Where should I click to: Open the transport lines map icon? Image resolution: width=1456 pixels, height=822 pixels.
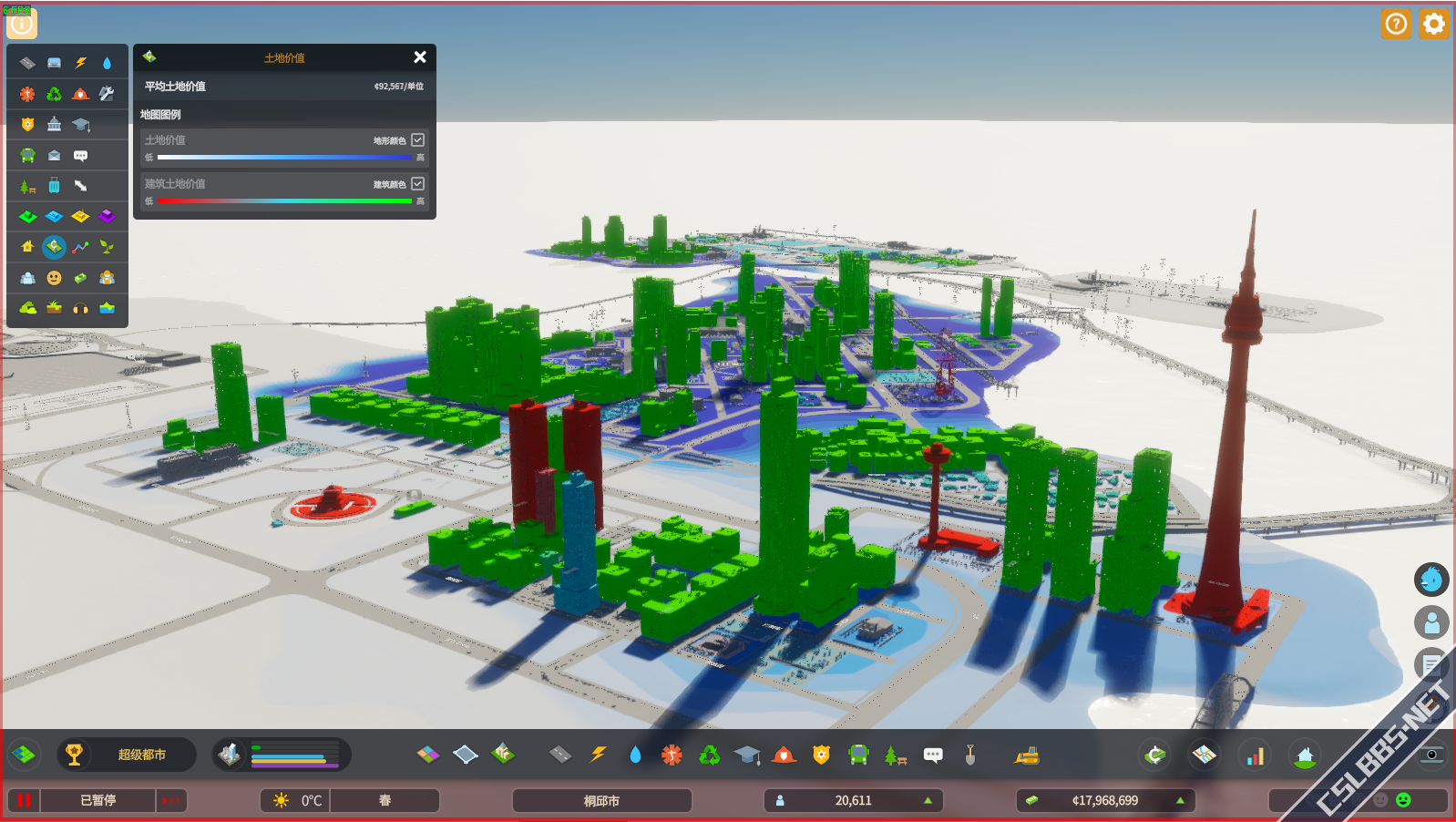pyautogui.click(x=1205, y=755)
